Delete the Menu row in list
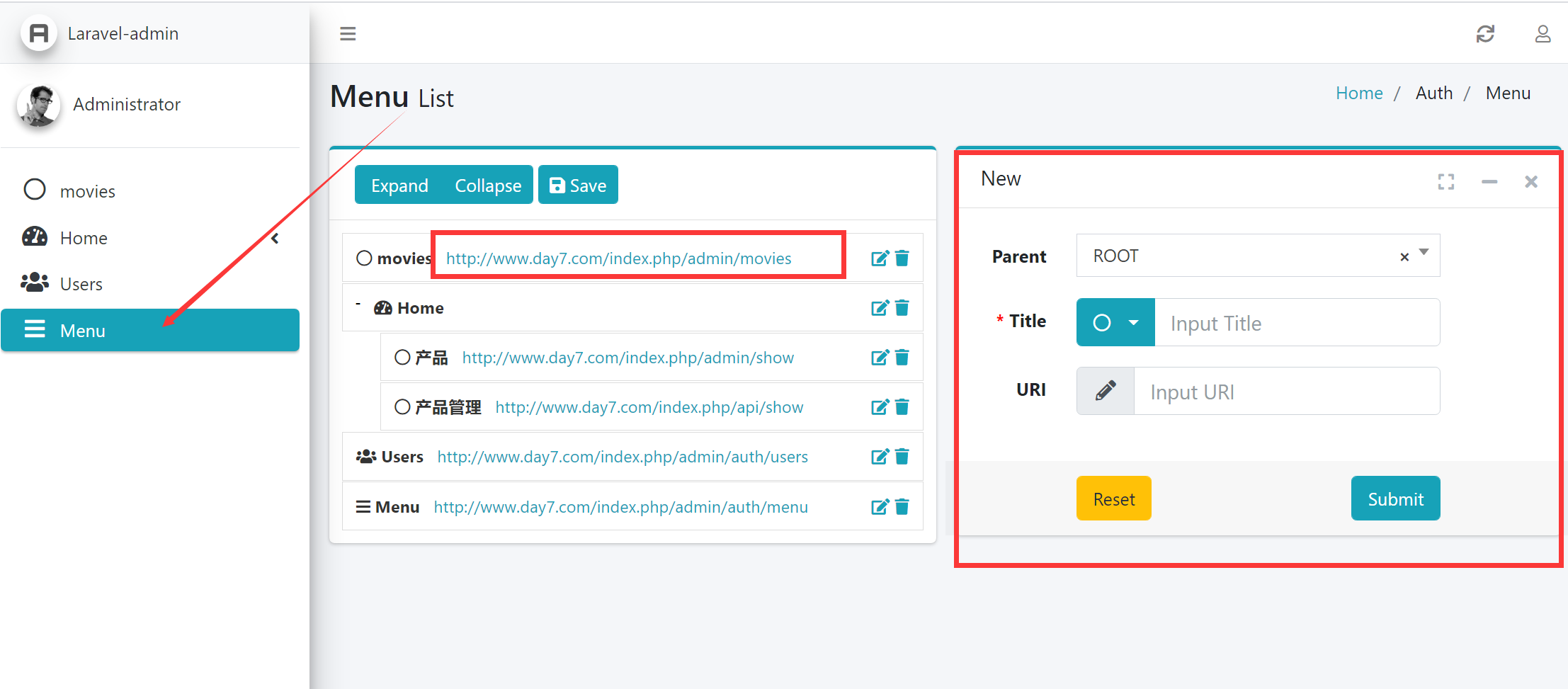Image resolution: width=1568 pixels, height=689 pixels. click(902, 507)
